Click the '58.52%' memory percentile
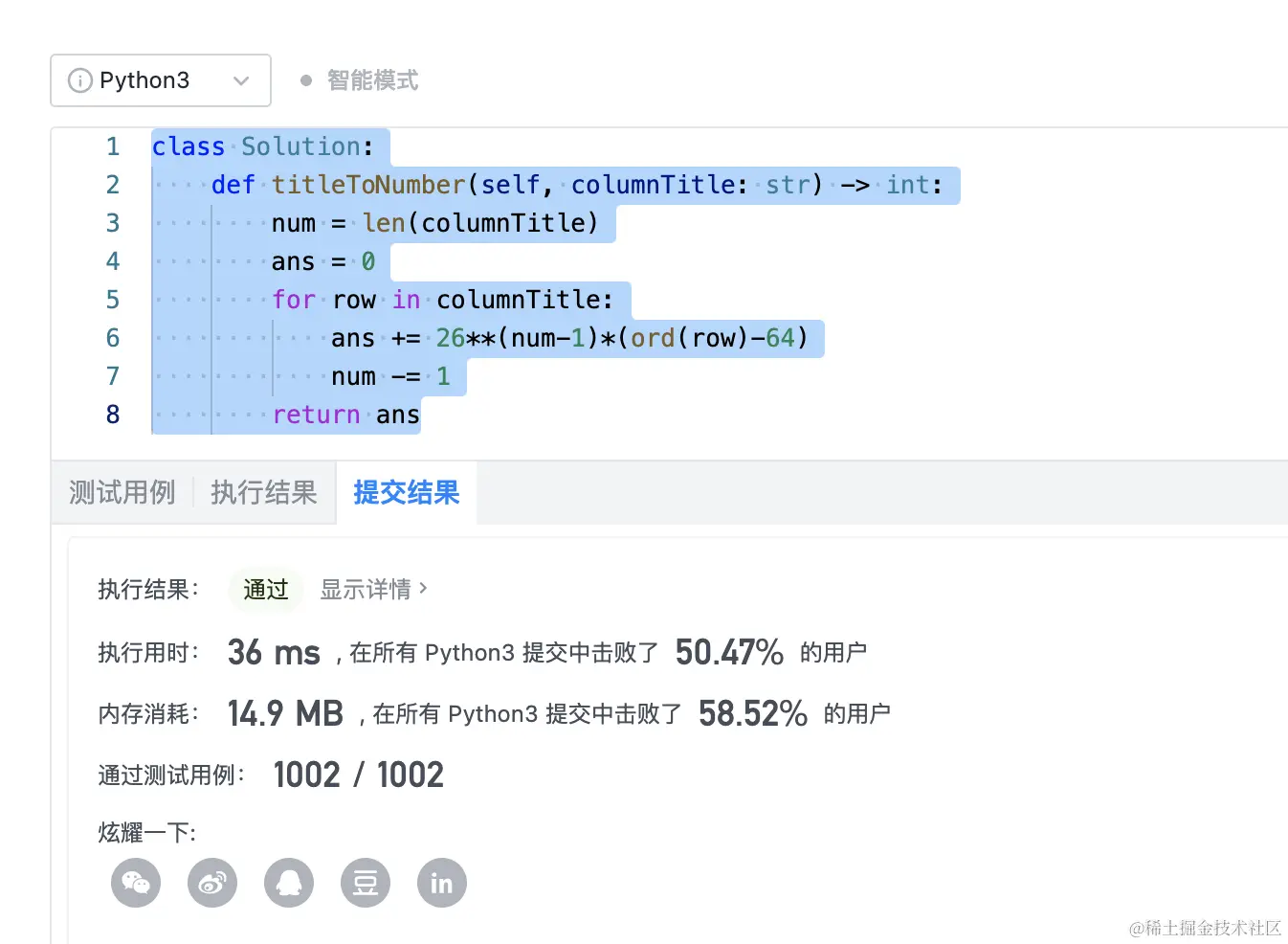Image resolution: width=1288 pixels, height=944 pixels. 753,713
